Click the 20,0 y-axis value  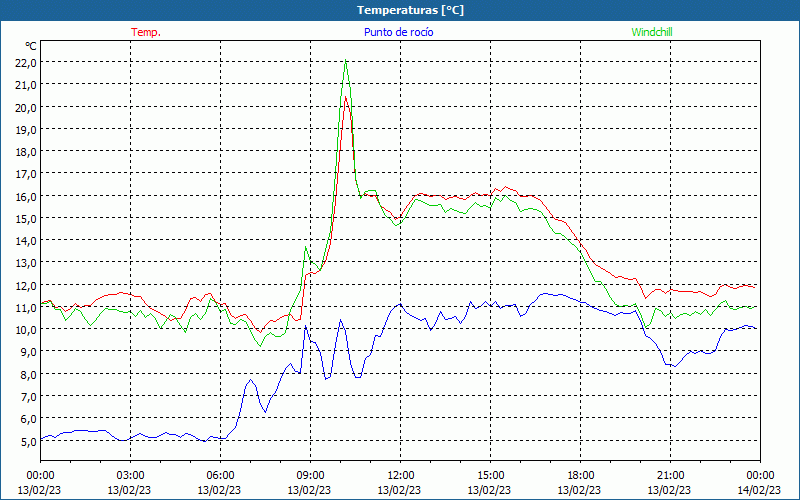pos(27,107)
